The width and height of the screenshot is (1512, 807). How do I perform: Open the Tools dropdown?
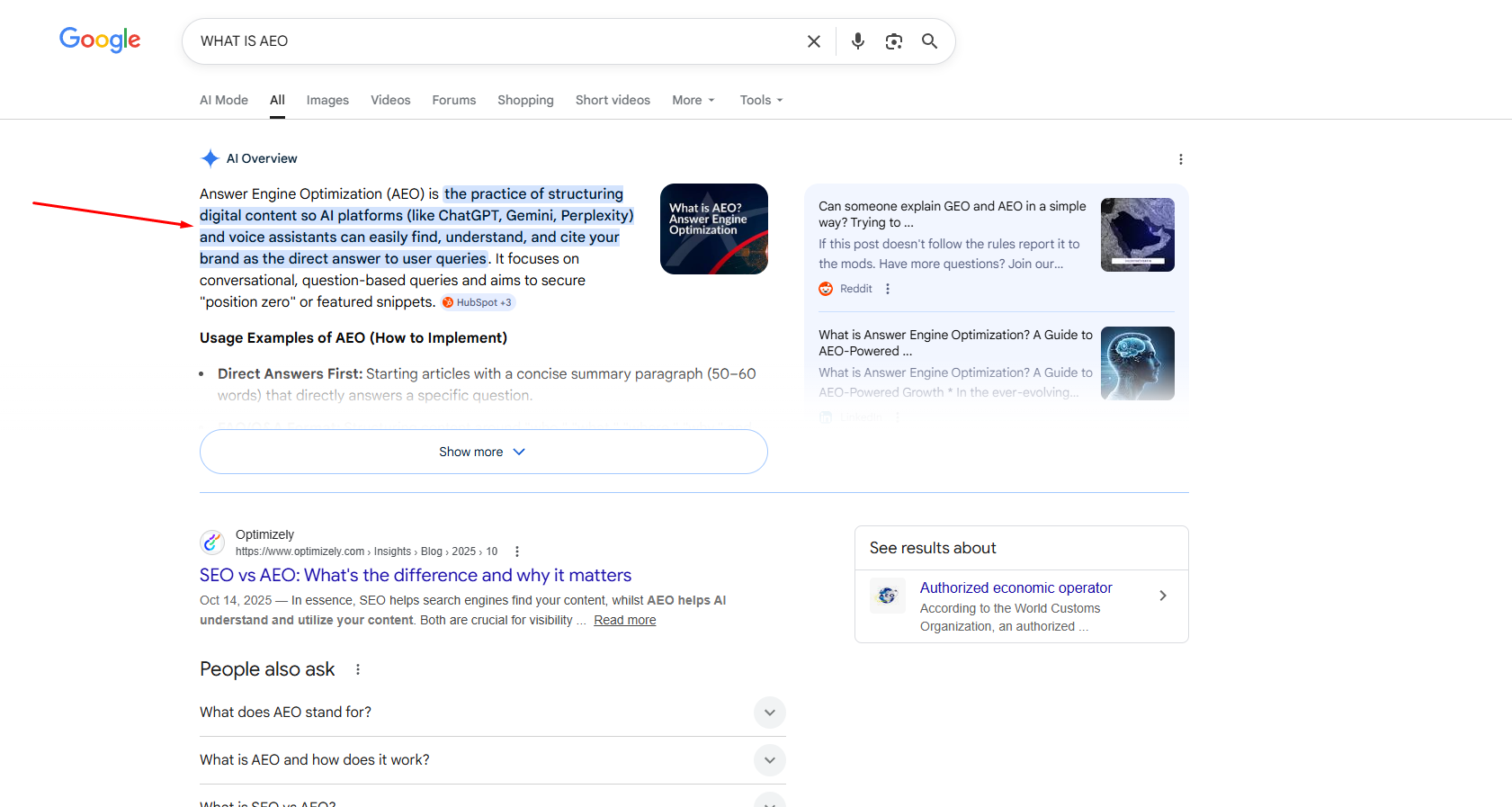pyautogui.click(x=761, y=100)
